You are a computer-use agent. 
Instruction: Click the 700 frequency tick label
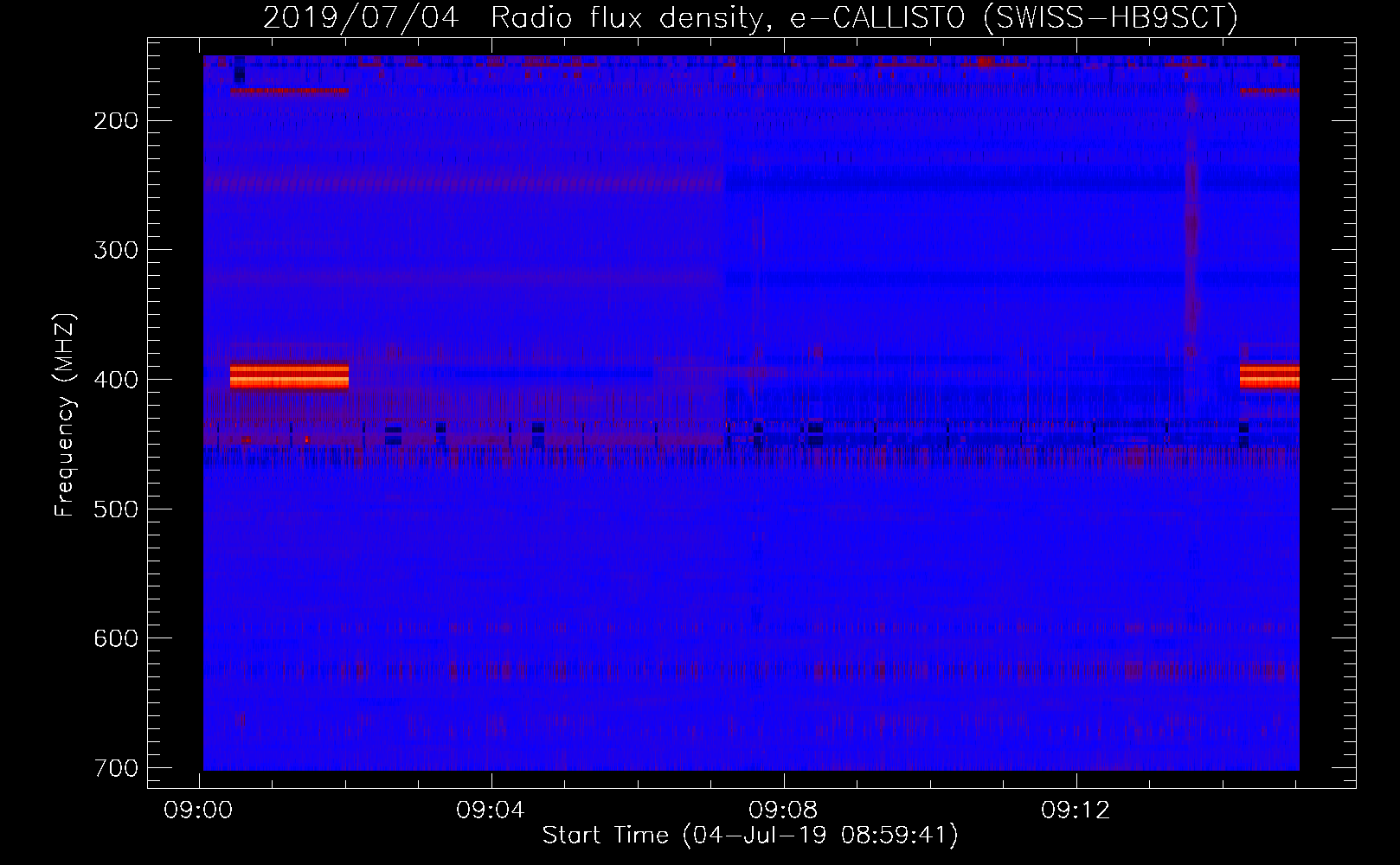(115, 768)
